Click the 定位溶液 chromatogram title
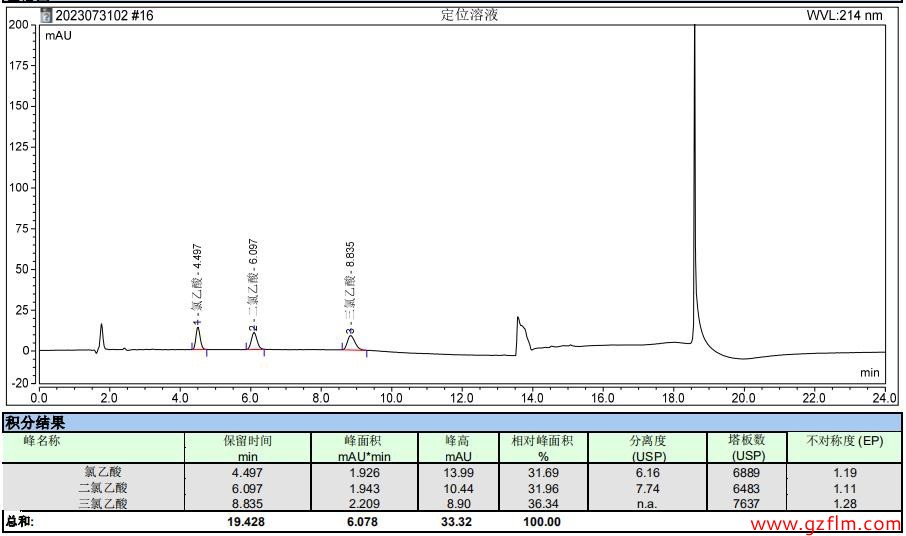 pos(469,15)
